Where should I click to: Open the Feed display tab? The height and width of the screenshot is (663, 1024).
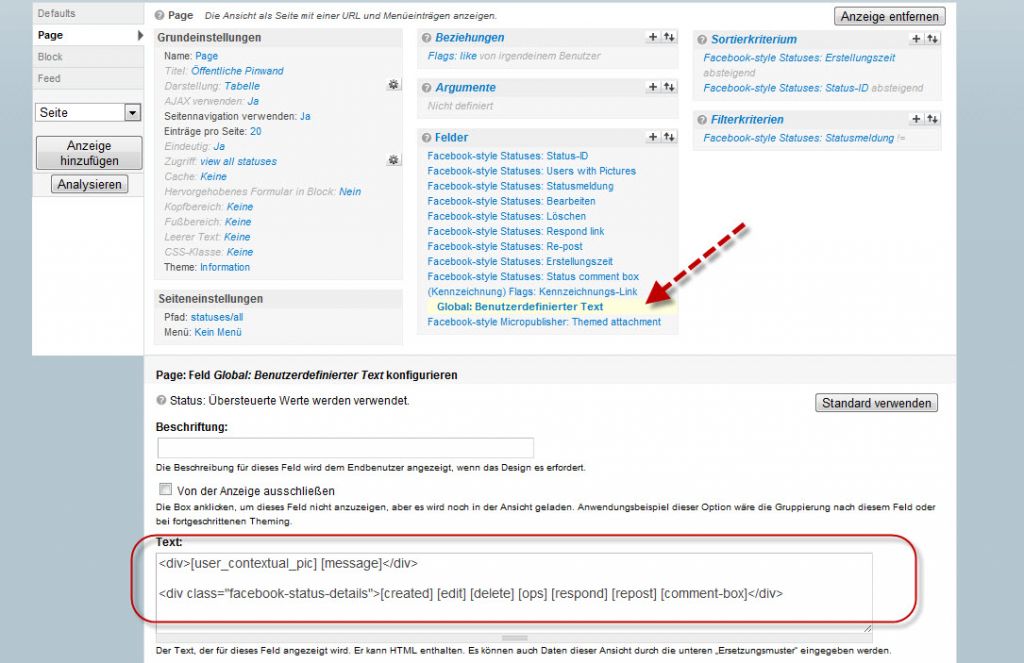(x=49, y=78)
